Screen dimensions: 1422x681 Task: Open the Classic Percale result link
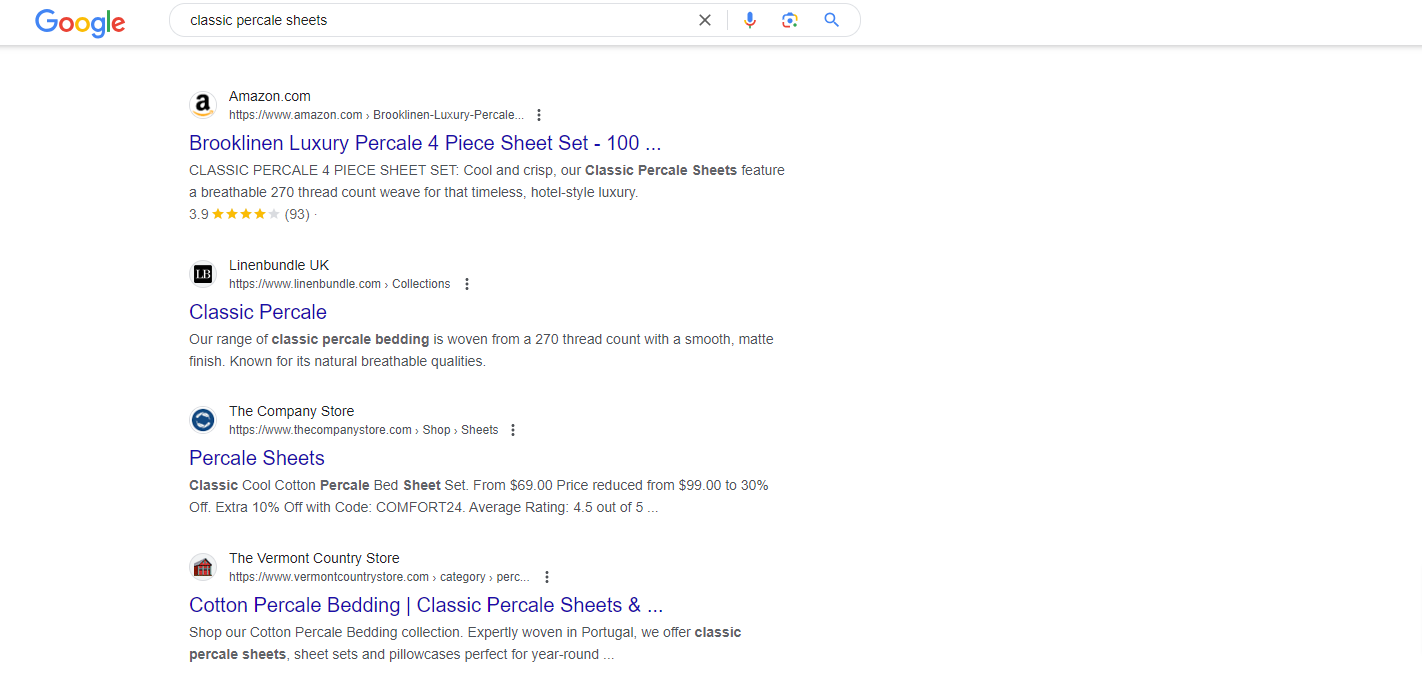(258, 312)
